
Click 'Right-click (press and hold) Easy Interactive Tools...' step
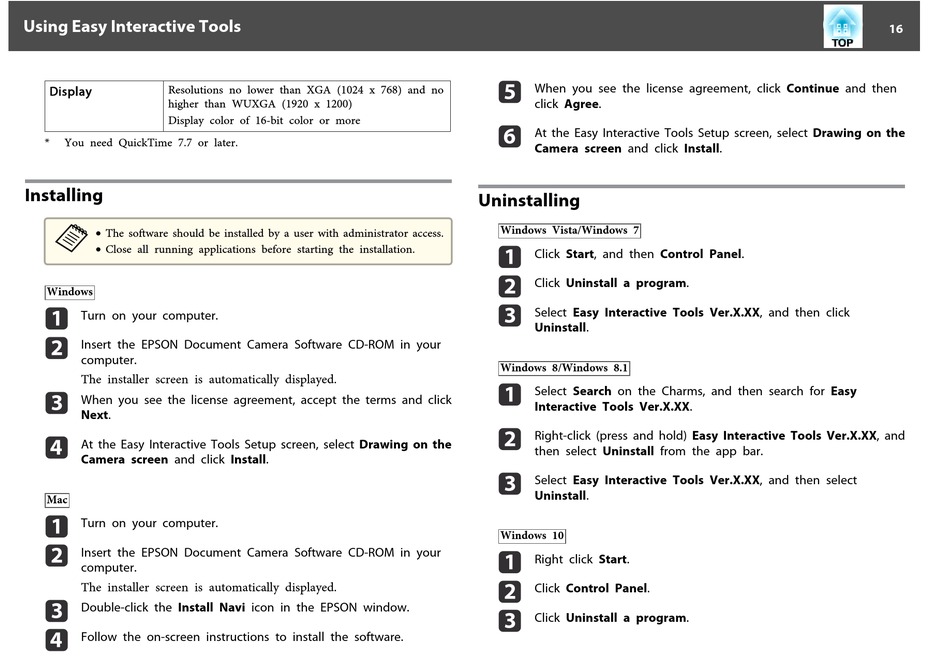coord(719,443)
